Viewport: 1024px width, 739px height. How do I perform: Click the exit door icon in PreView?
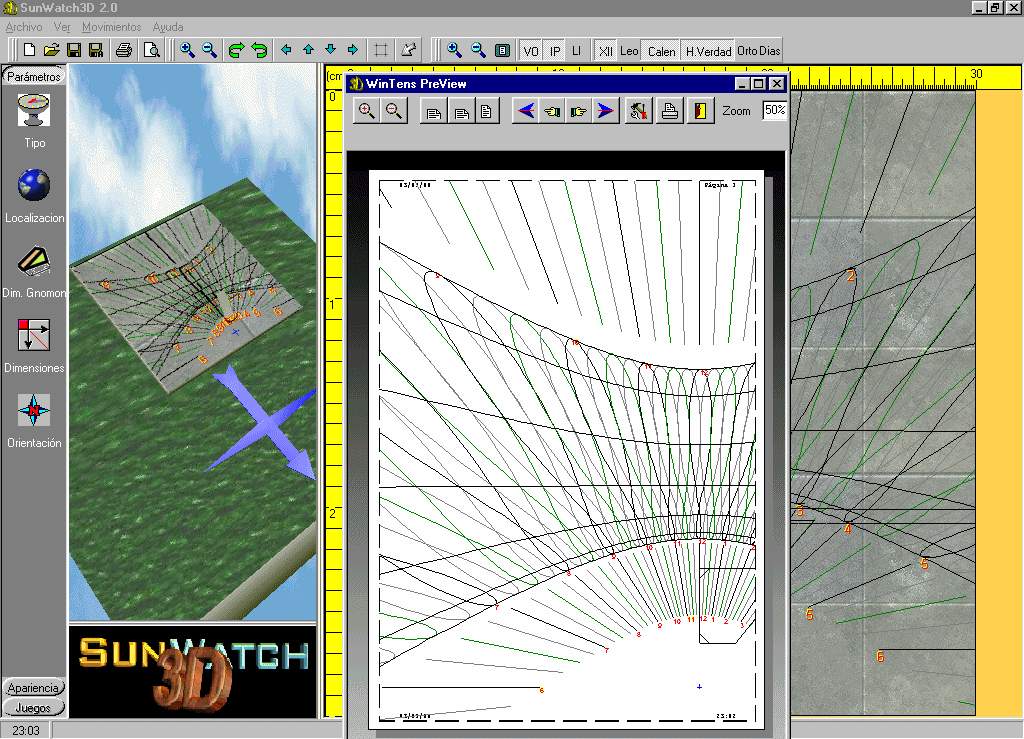(x=701, y=111)
